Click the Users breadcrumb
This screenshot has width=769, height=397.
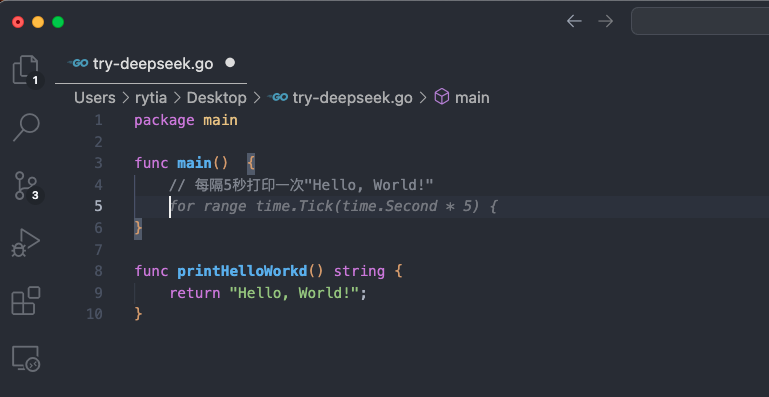tap(95, 98)
